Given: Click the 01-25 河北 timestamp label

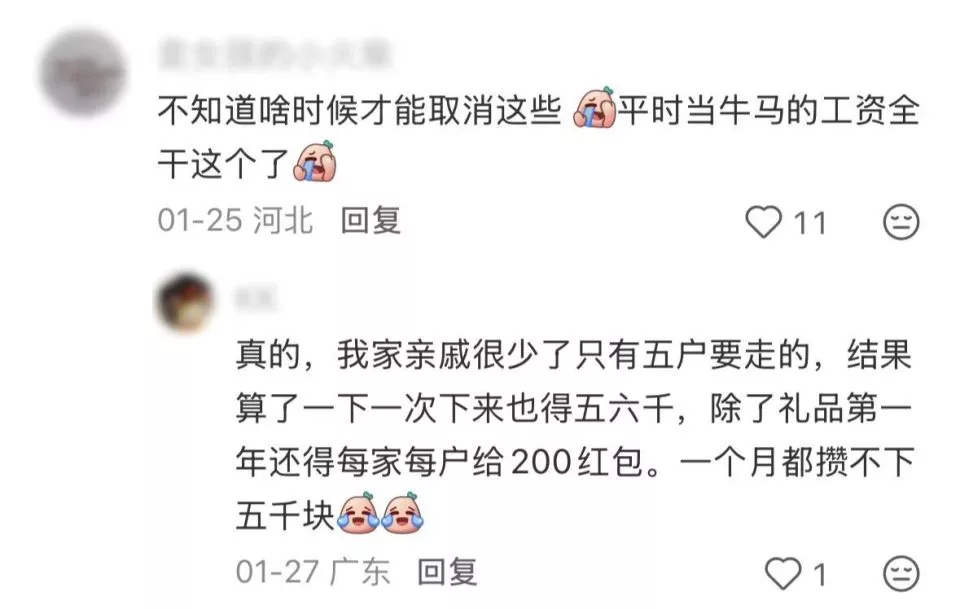Looking at the screenshot, I should click(x=236, y=220).
